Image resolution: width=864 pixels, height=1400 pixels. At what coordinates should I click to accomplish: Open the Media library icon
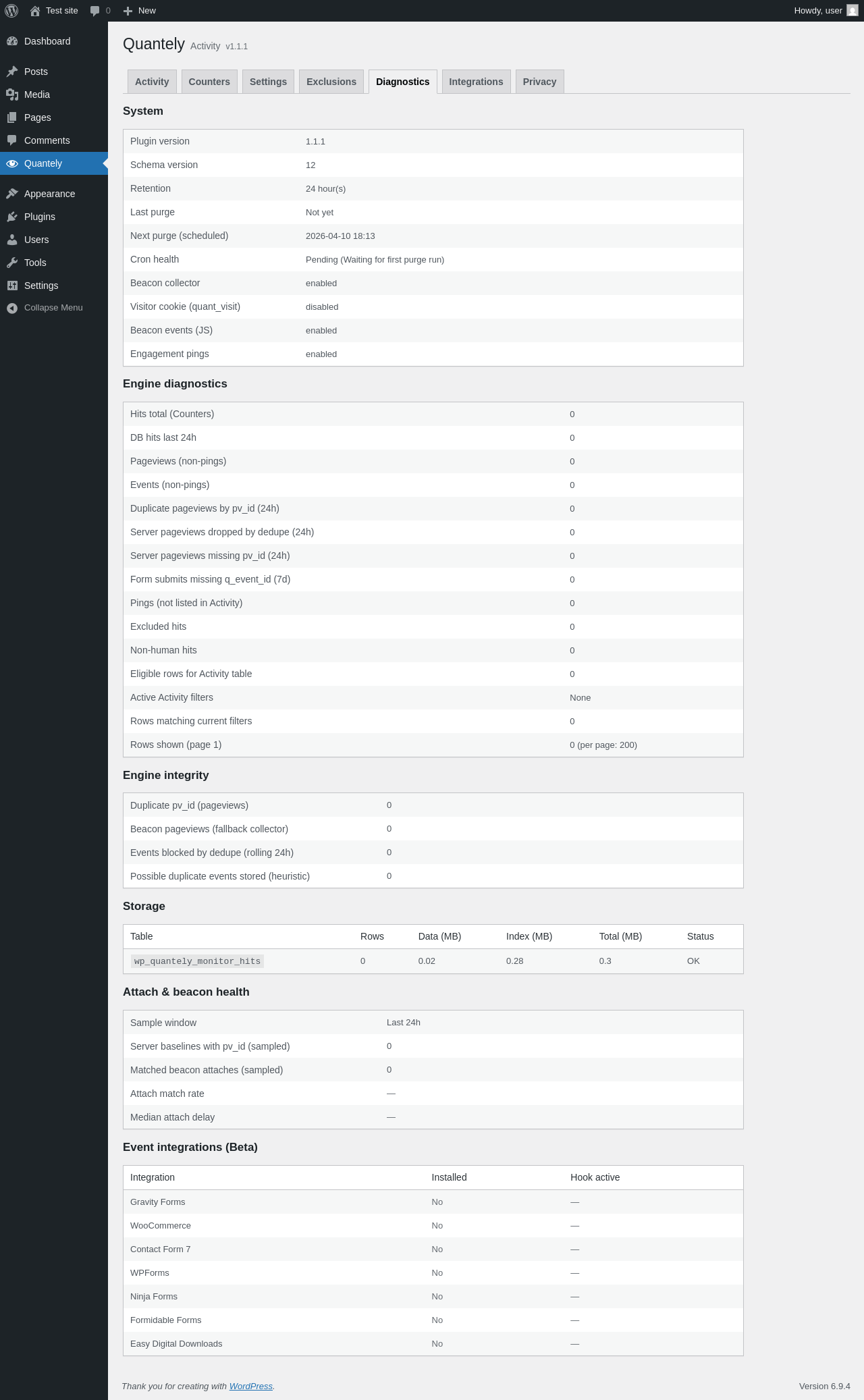click(x=12, y=95)
